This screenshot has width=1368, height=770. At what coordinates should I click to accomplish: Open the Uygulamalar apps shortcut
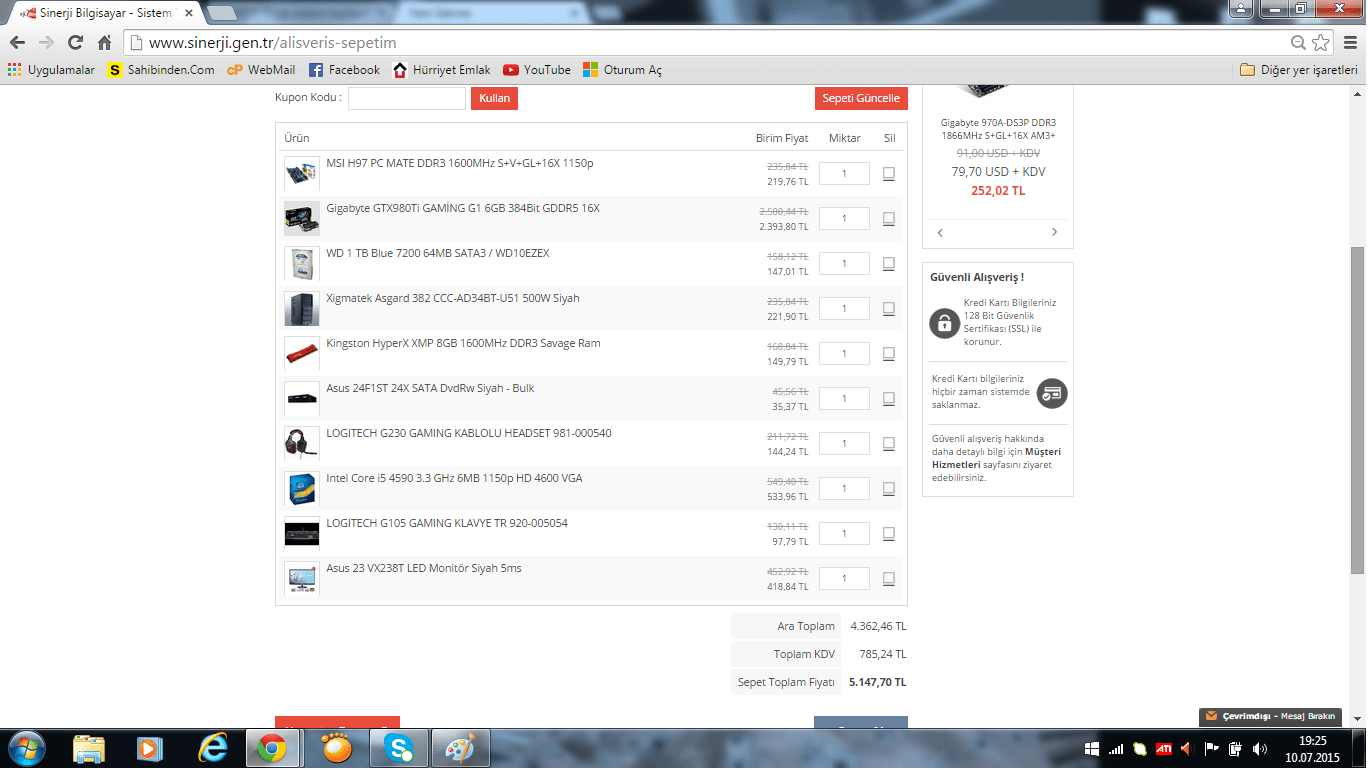click(x=51, y=70)
